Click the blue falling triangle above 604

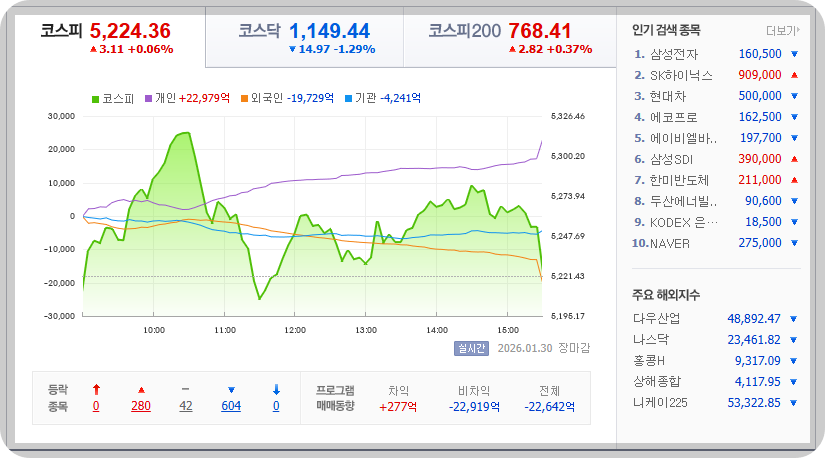pyautogui.click(x=231, y=390)
